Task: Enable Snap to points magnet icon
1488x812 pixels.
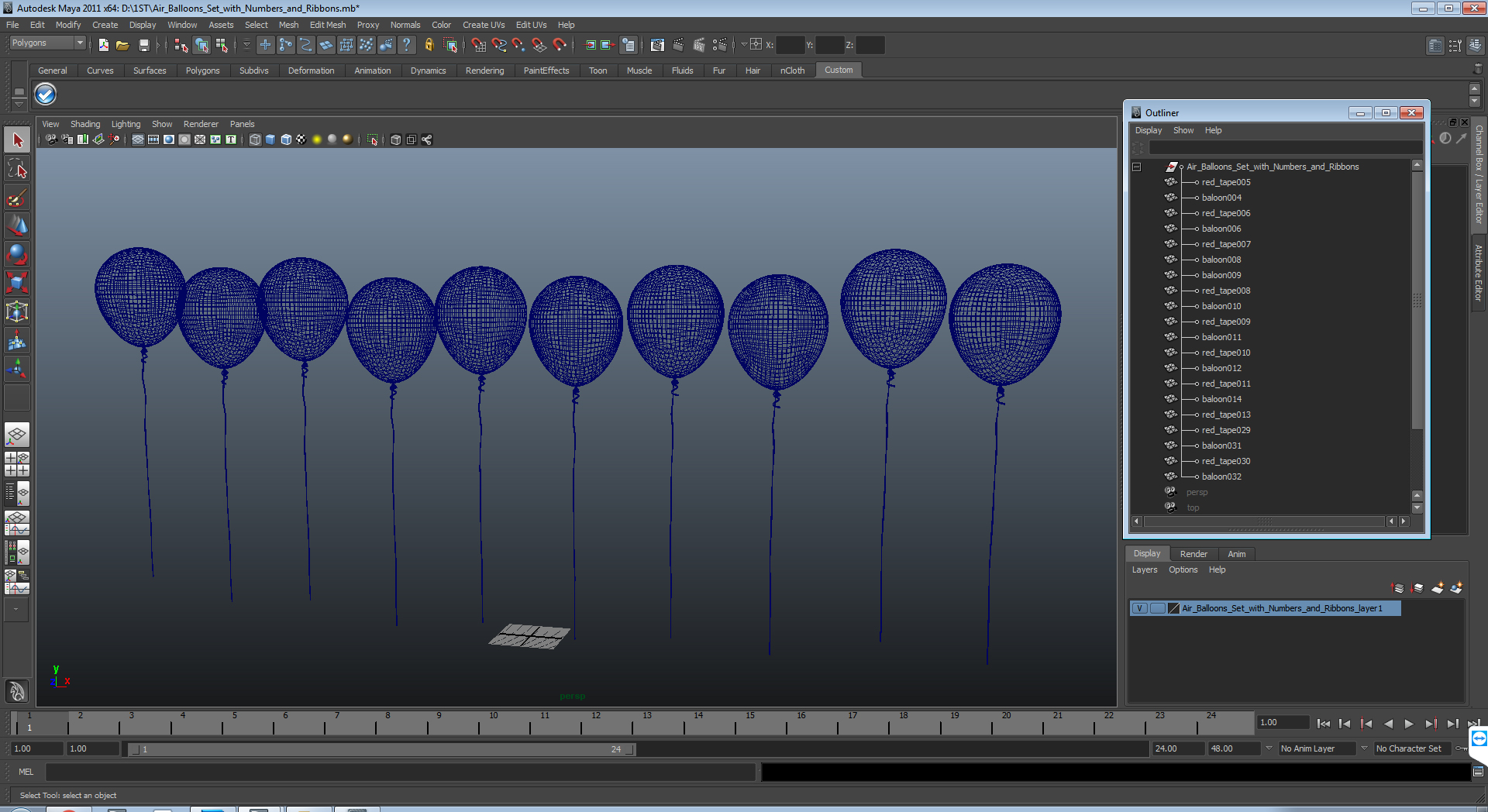Action: pyautogui.click(x=519, y=45)
